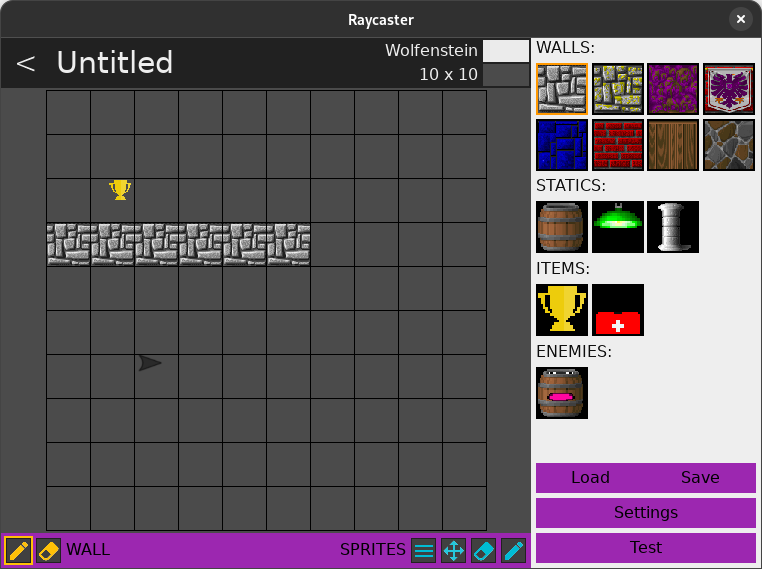Choose the eagle banner wall texture

(x=728, y=90)
